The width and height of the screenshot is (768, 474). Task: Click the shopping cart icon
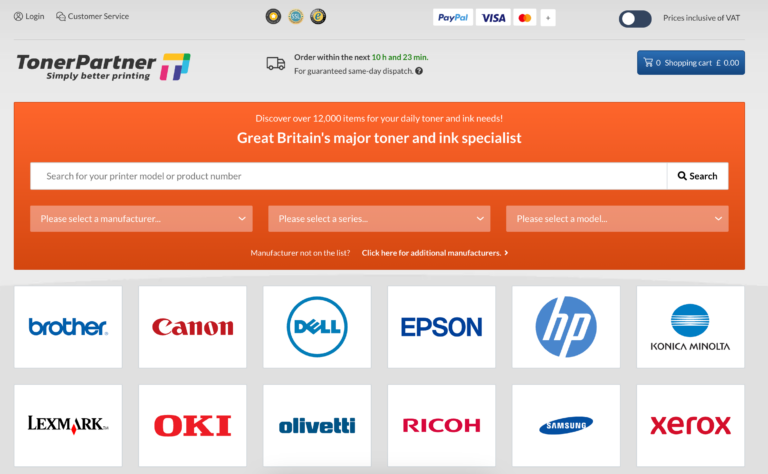[648, 62]
